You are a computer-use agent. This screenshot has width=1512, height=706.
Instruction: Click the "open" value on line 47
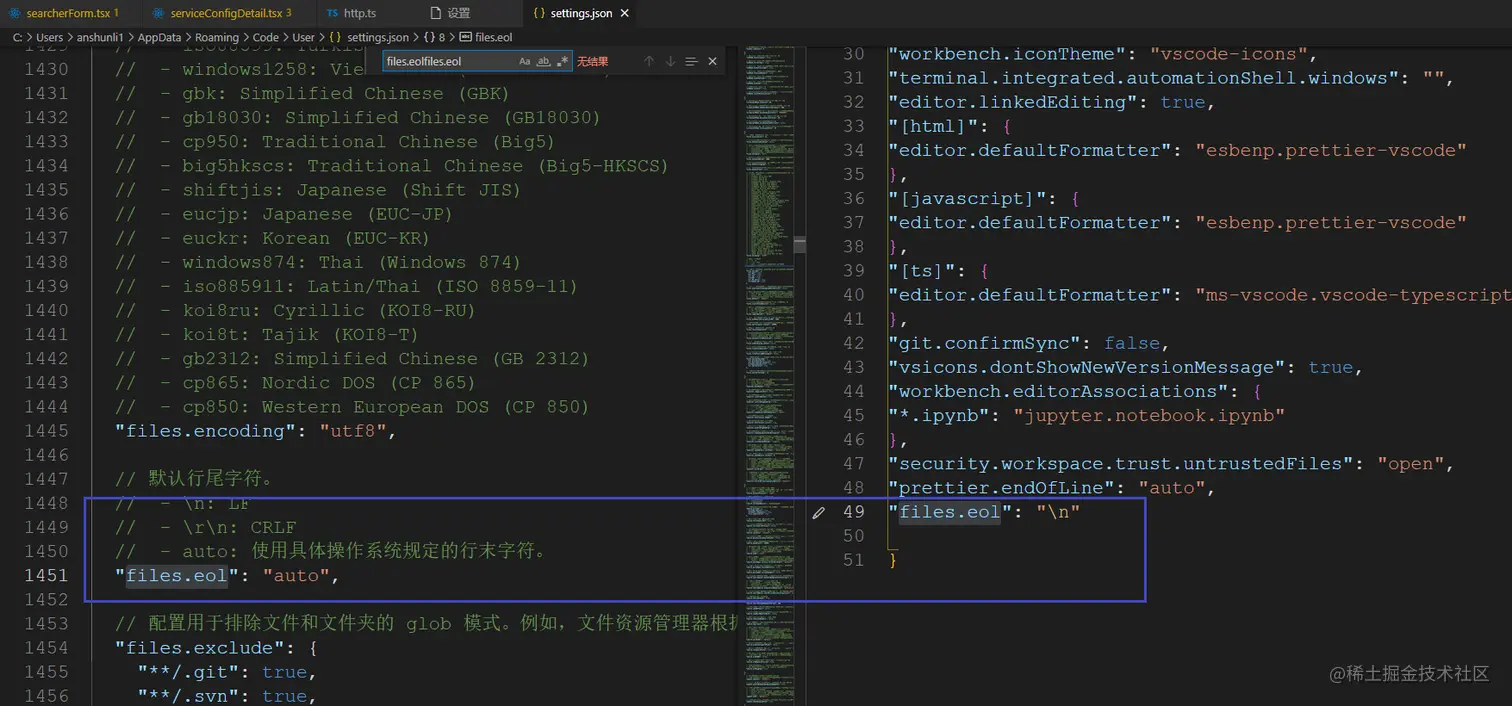tap(1410, 463)
